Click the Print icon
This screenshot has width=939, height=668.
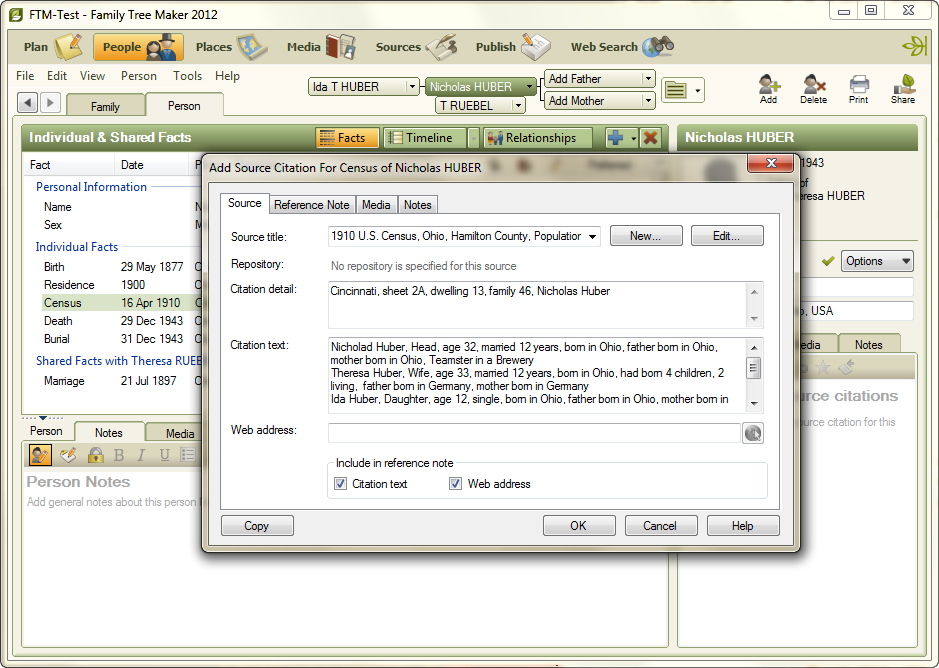[858, 89]
